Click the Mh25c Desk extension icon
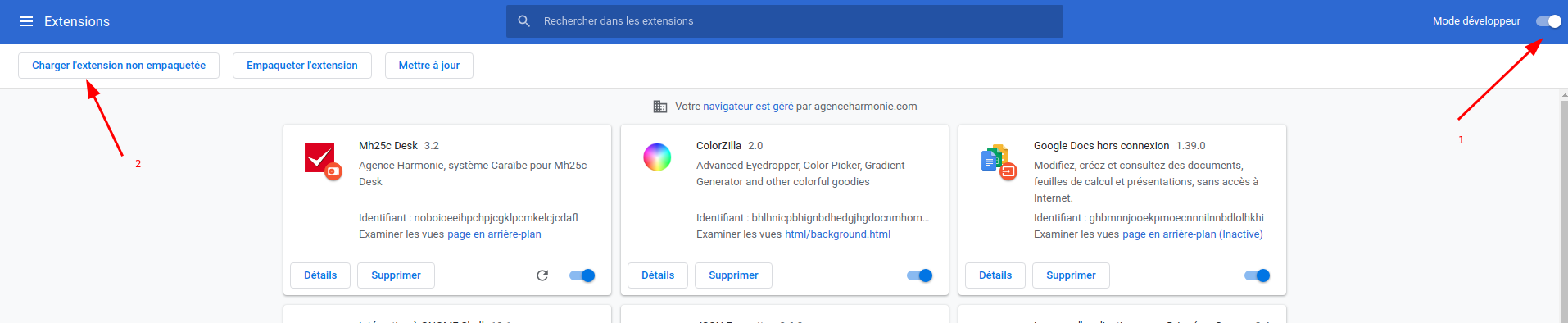1568x323 pixels. pos(322,160)
